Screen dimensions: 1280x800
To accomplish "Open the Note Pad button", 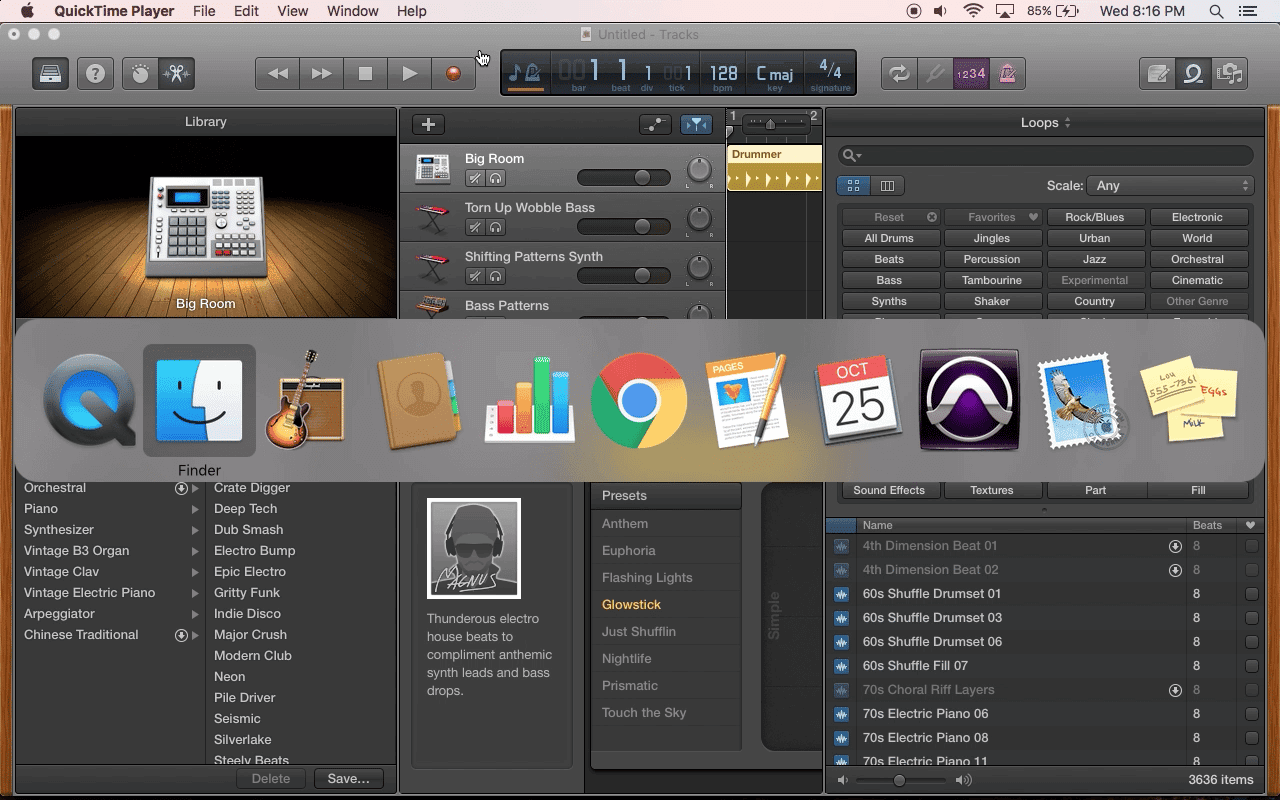I will click(1158, 73).
